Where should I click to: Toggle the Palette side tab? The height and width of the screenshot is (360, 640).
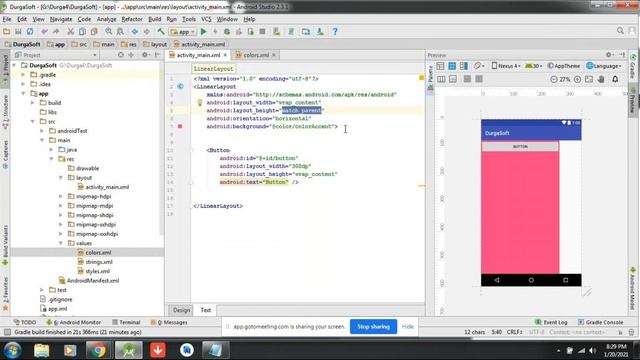point(430,78)
